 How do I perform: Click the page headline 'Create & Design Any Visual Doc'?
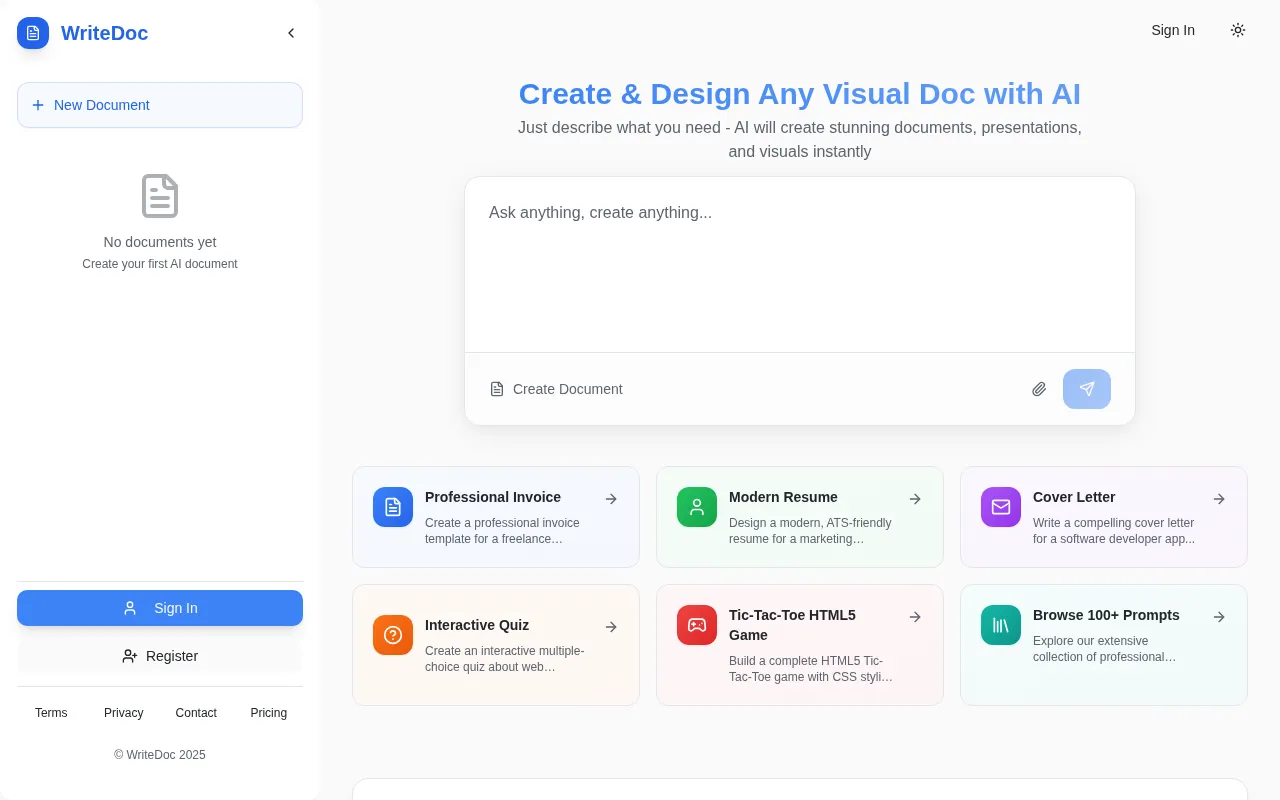point(800,94)
